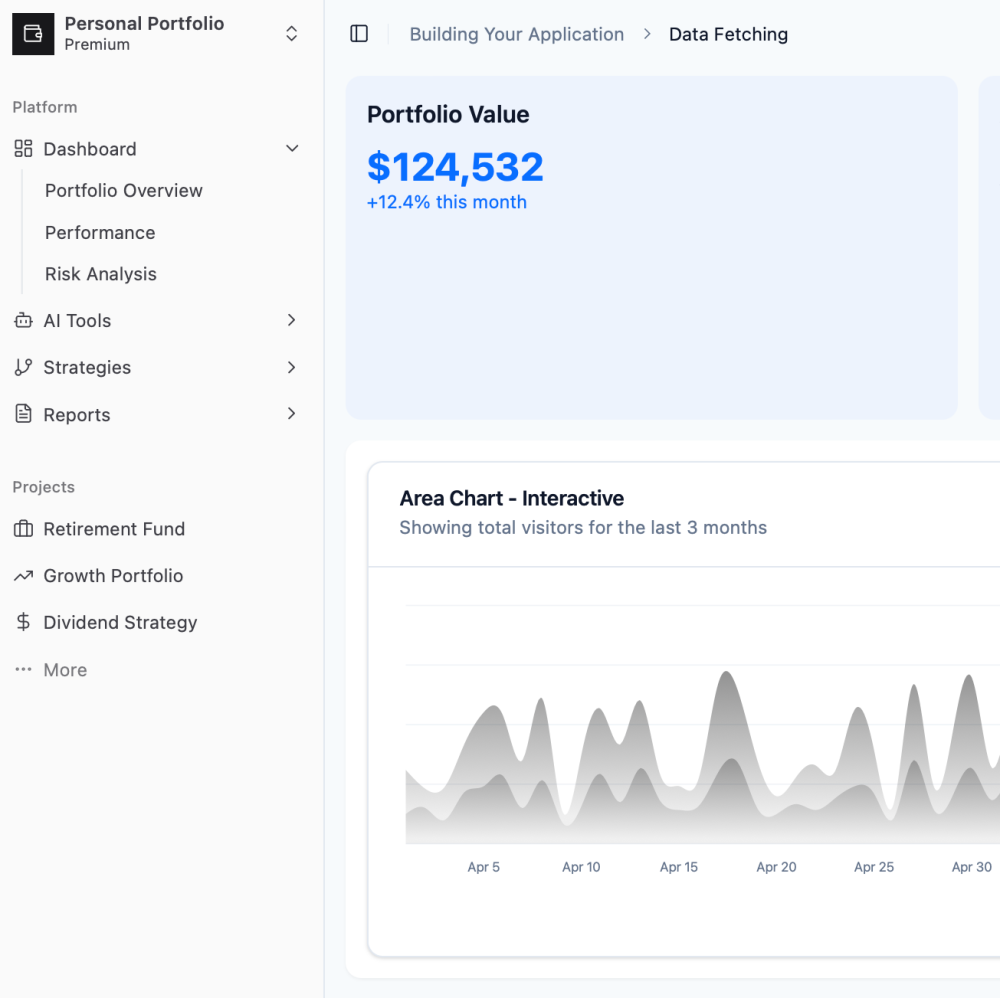Navigate to Building Your Application breadcrumb

pyautogui.click(x=516, y=35)
